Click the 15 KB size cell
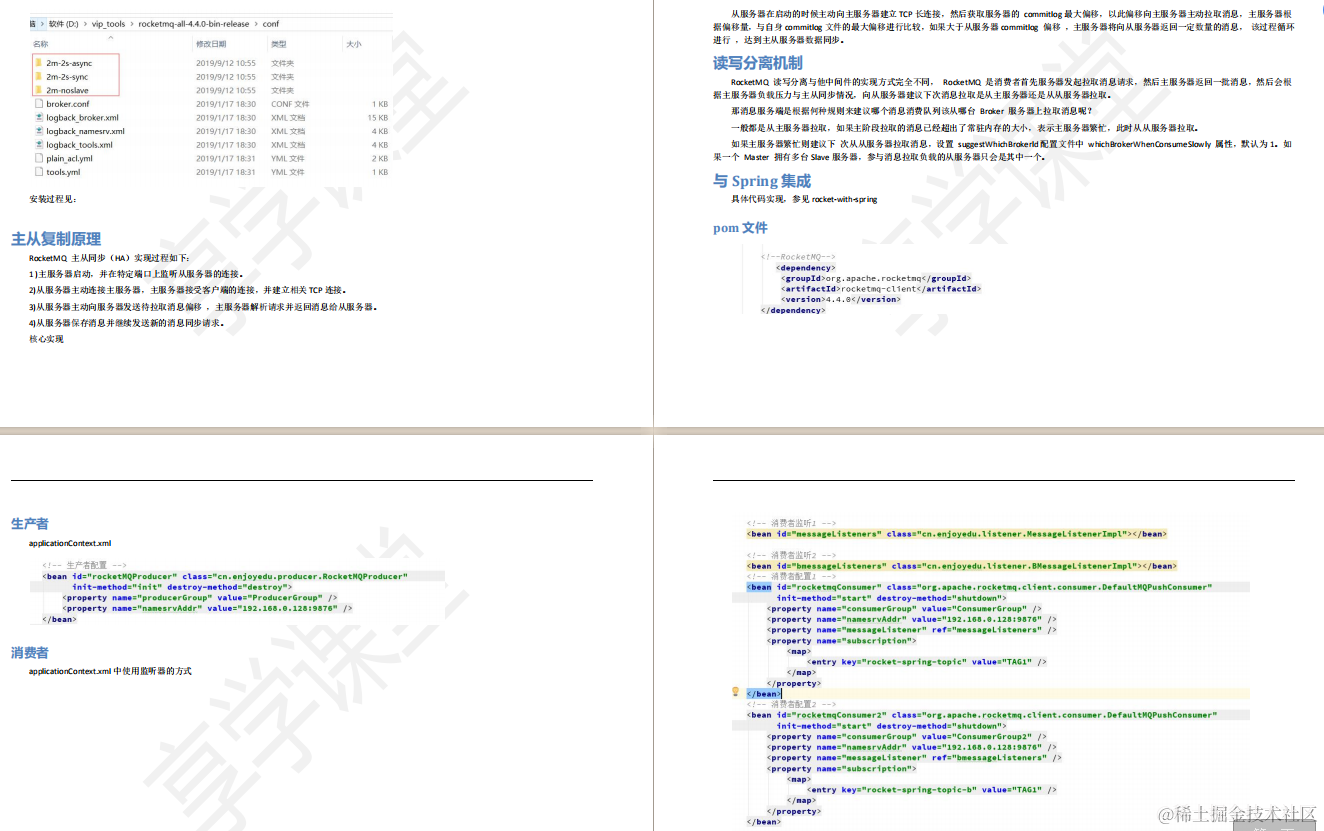1324x831 pixels. (x=378, y=118)
